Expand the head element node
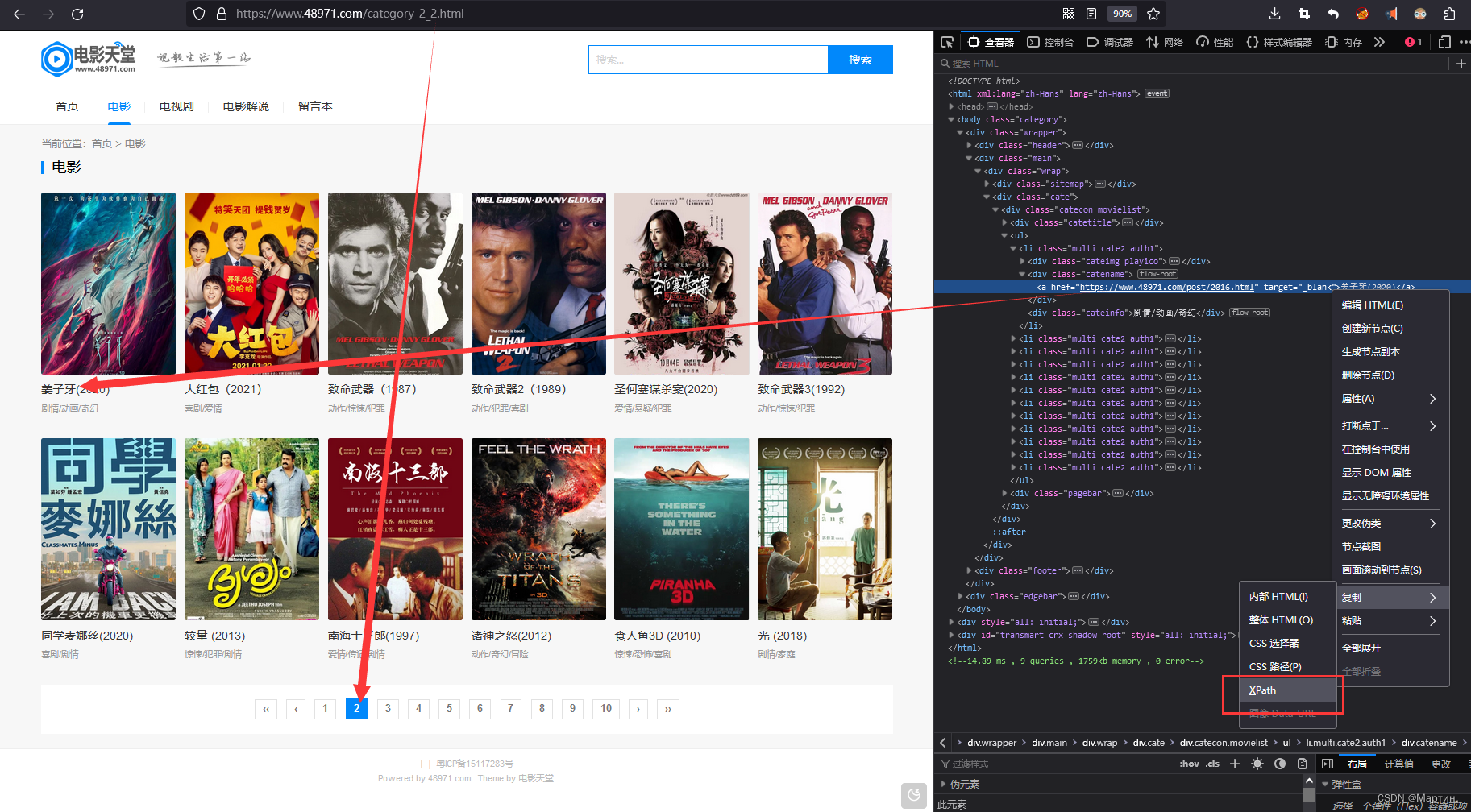This screenshot has width=1471, height=812. point(952,106)
